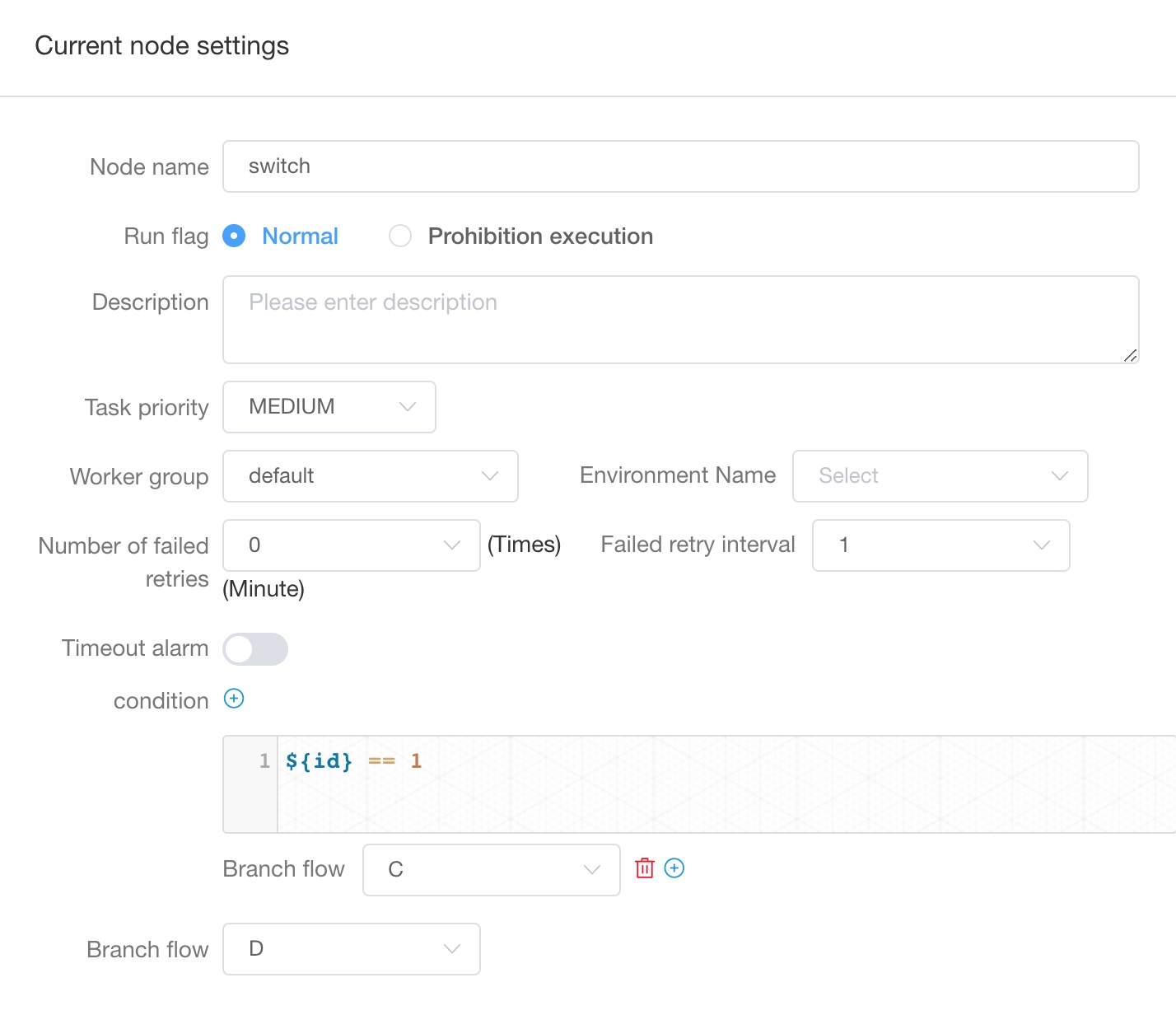The height and width of the screenshot is (1015, 1176).
Task: Open Number of failed retries dropdown
Action: 351,545
